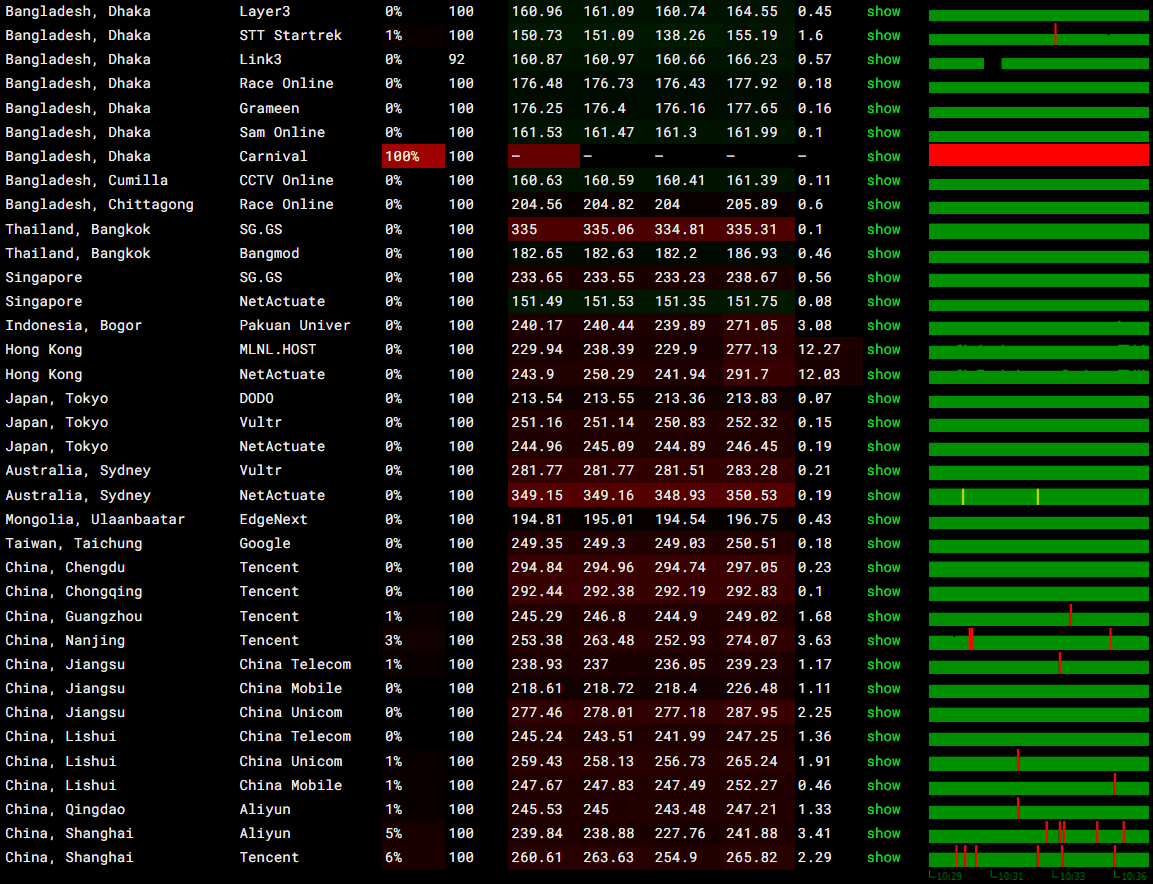
Task: Click Sydney NetActuate timeline with yellow marks
Action: (1038, 496)
